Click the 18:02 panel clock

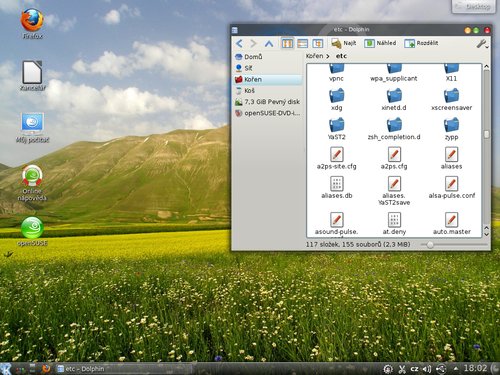[475, 368]
